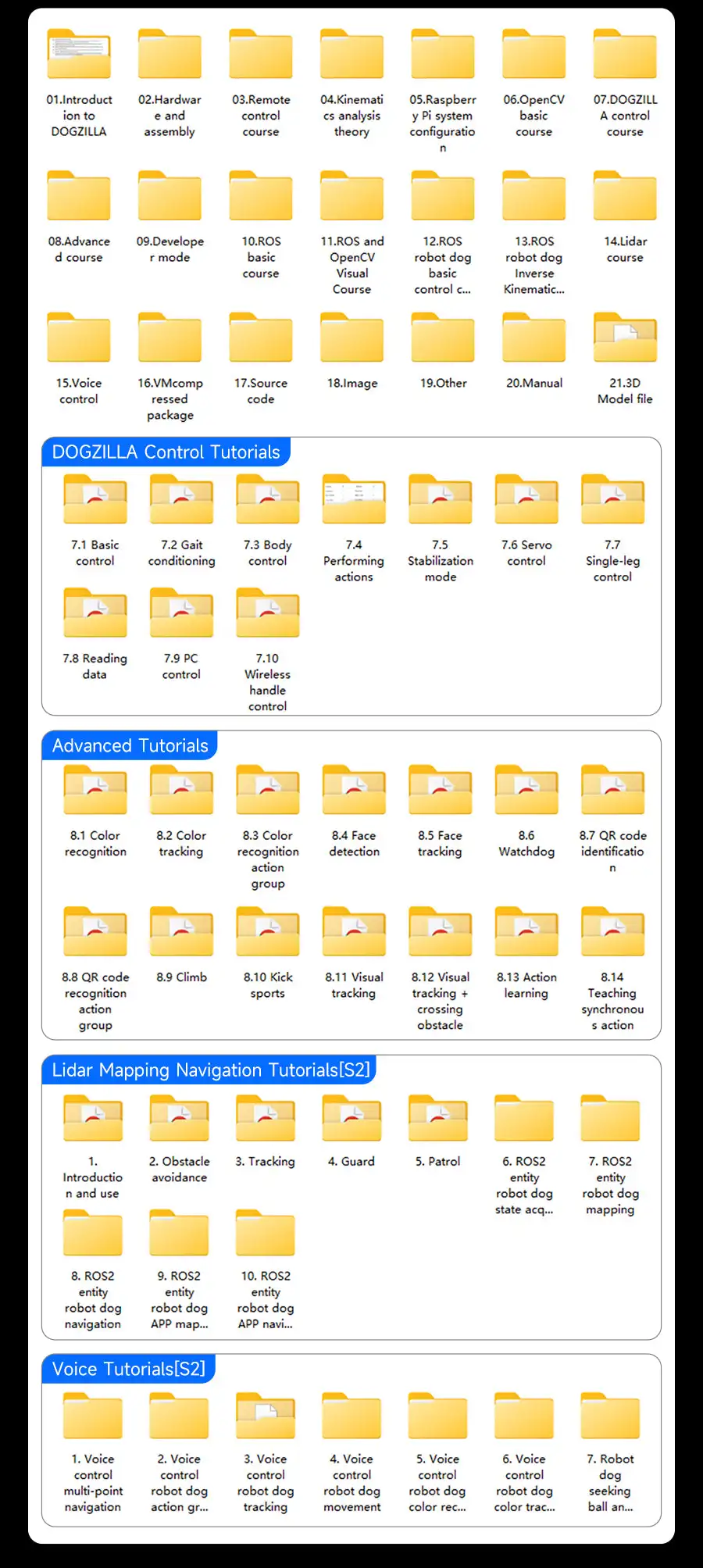Select the Advanced Tutorials heading

click(130, 745)
